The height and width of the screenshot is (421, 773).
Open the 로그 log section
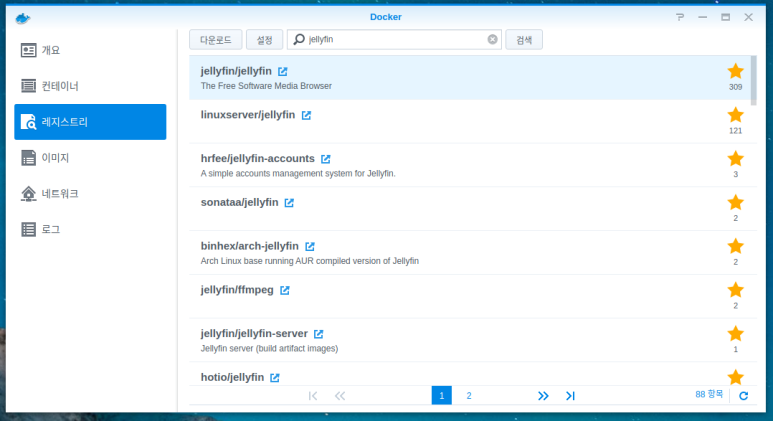[x=90, y=229]
